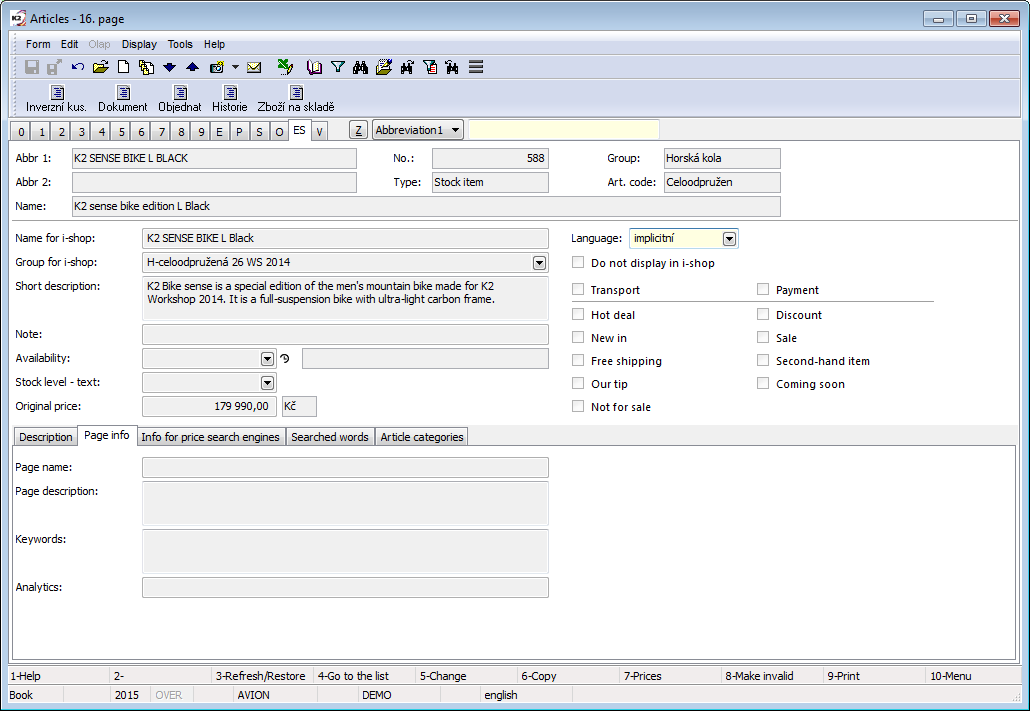Image resolution: width=1030 pixels, height=711 pixels.
Task: Open the Group for i-shop dropdown
Action: coord(539,263)
